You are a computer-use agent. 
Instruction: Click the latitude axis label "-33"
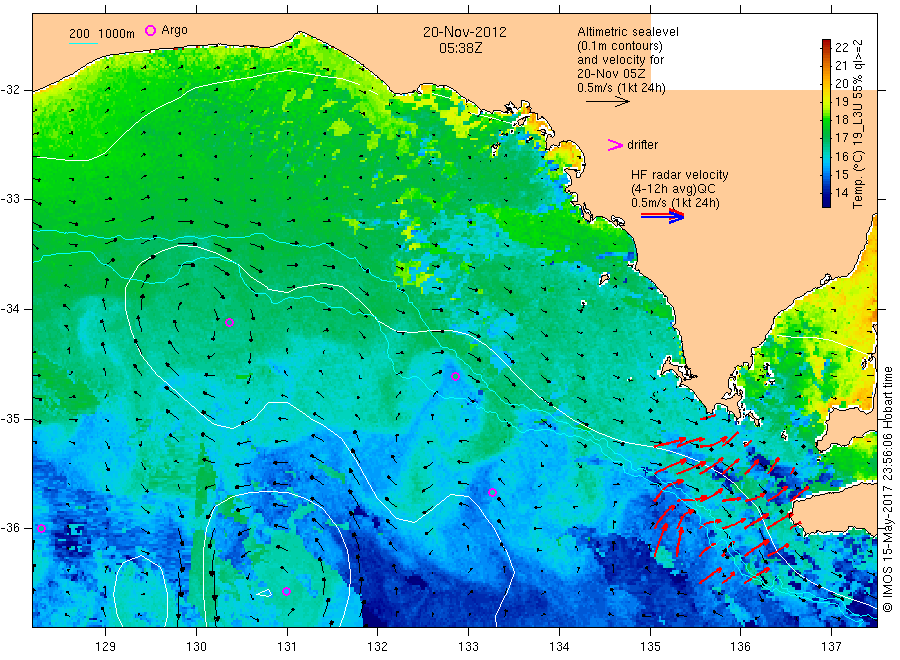click(11, 200)
